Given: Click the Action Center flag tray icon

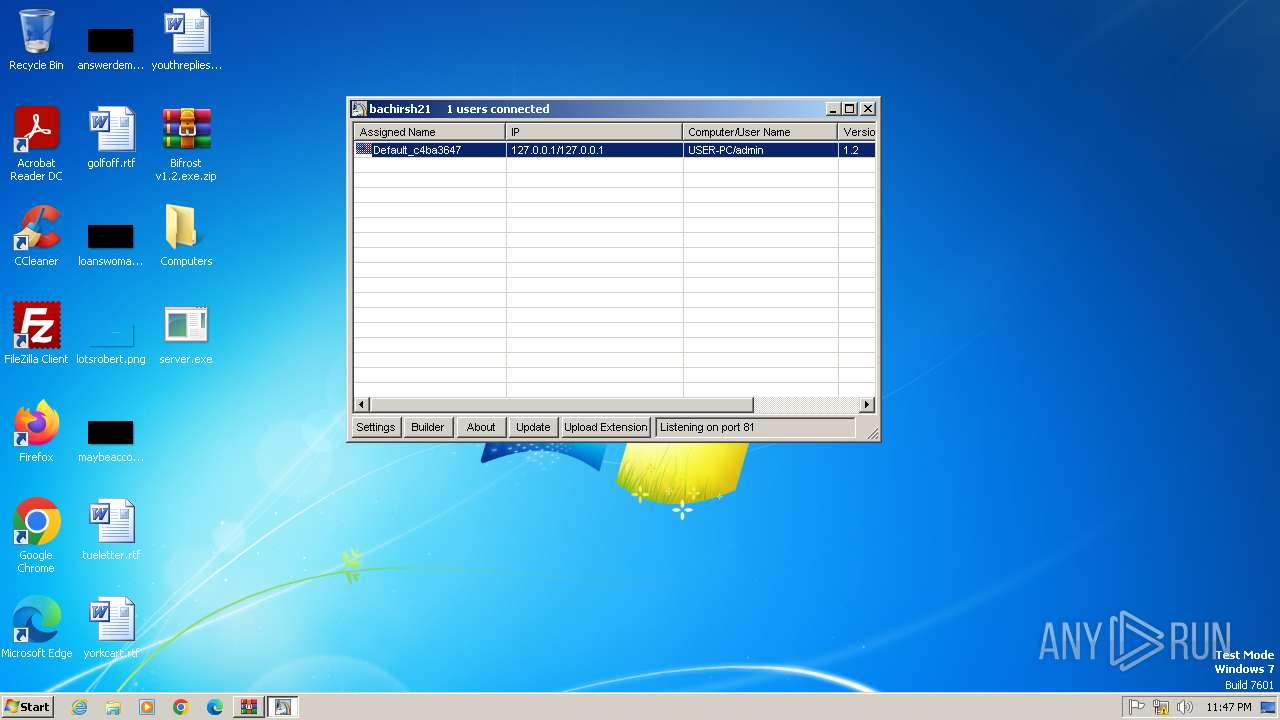Looking at the screenshot, I should 1137,707.
